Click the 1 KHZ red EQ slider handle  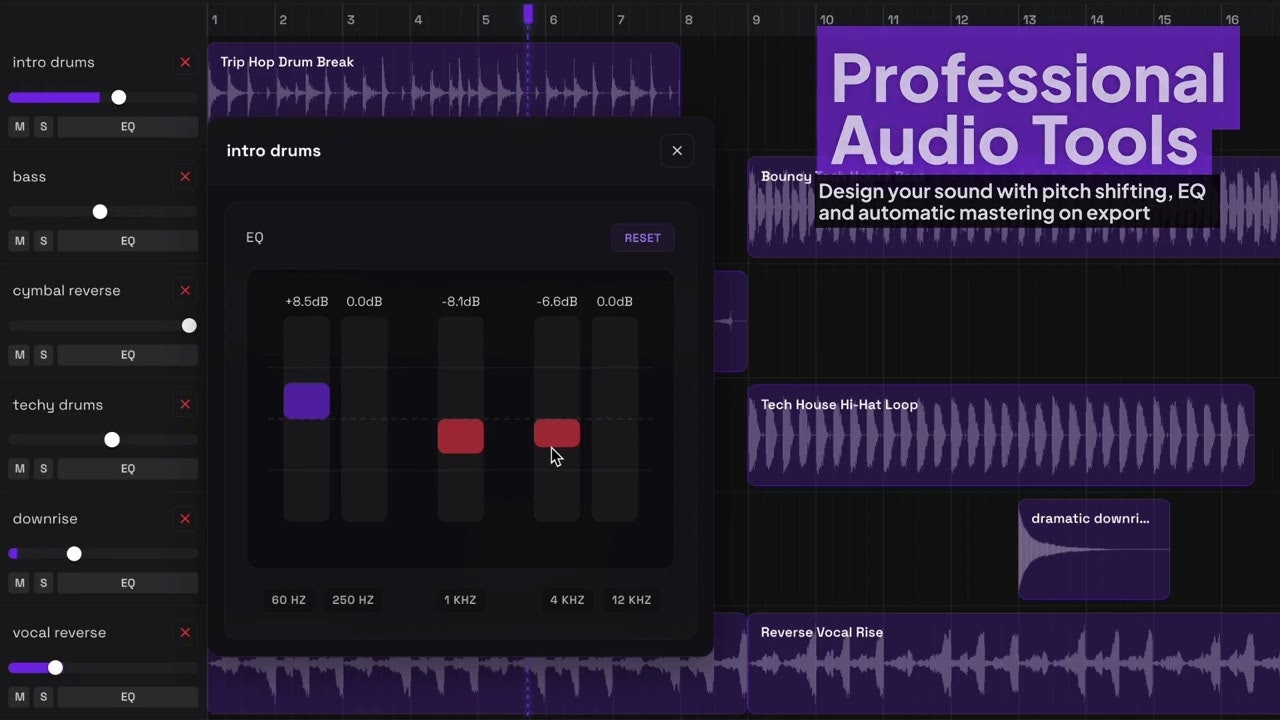(460, 437)
